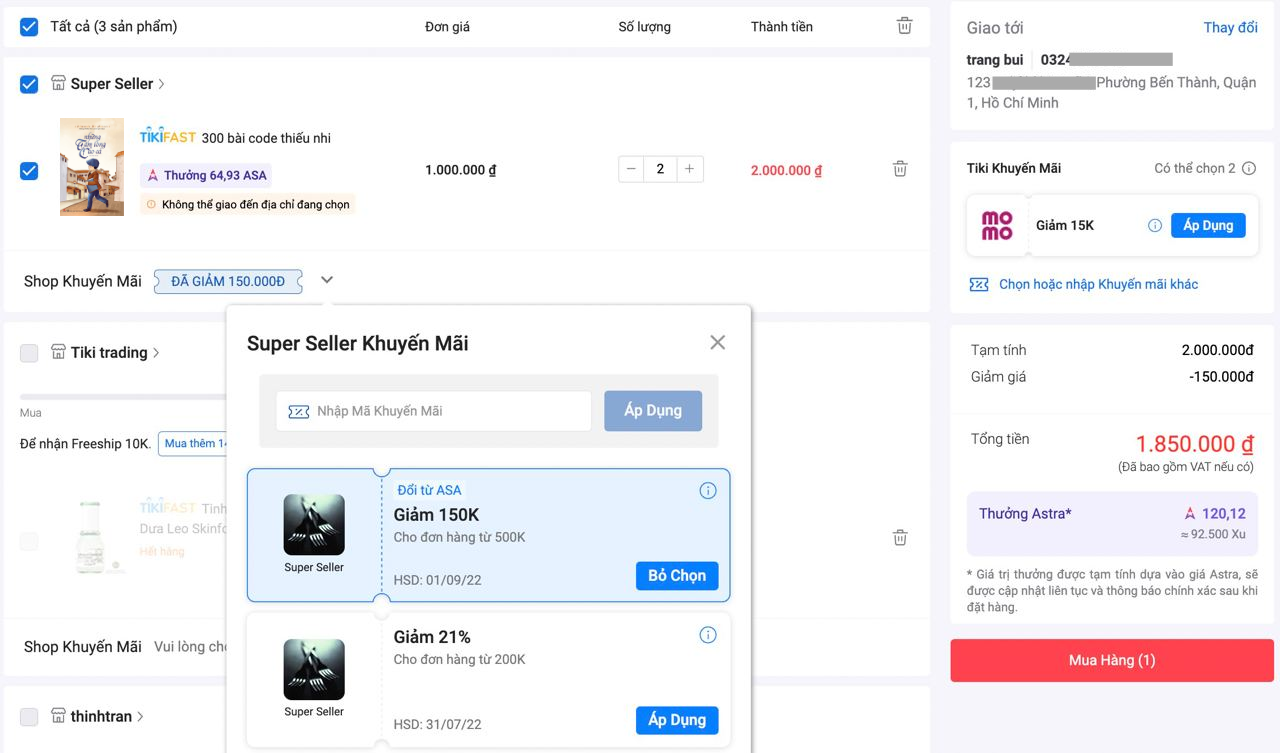Click the ticket icon beside Chọn hoặc nhập Khuyến mãi khác
Image resolution: width=1280 pixels, height=753 pixels.
tap(979, 285)
